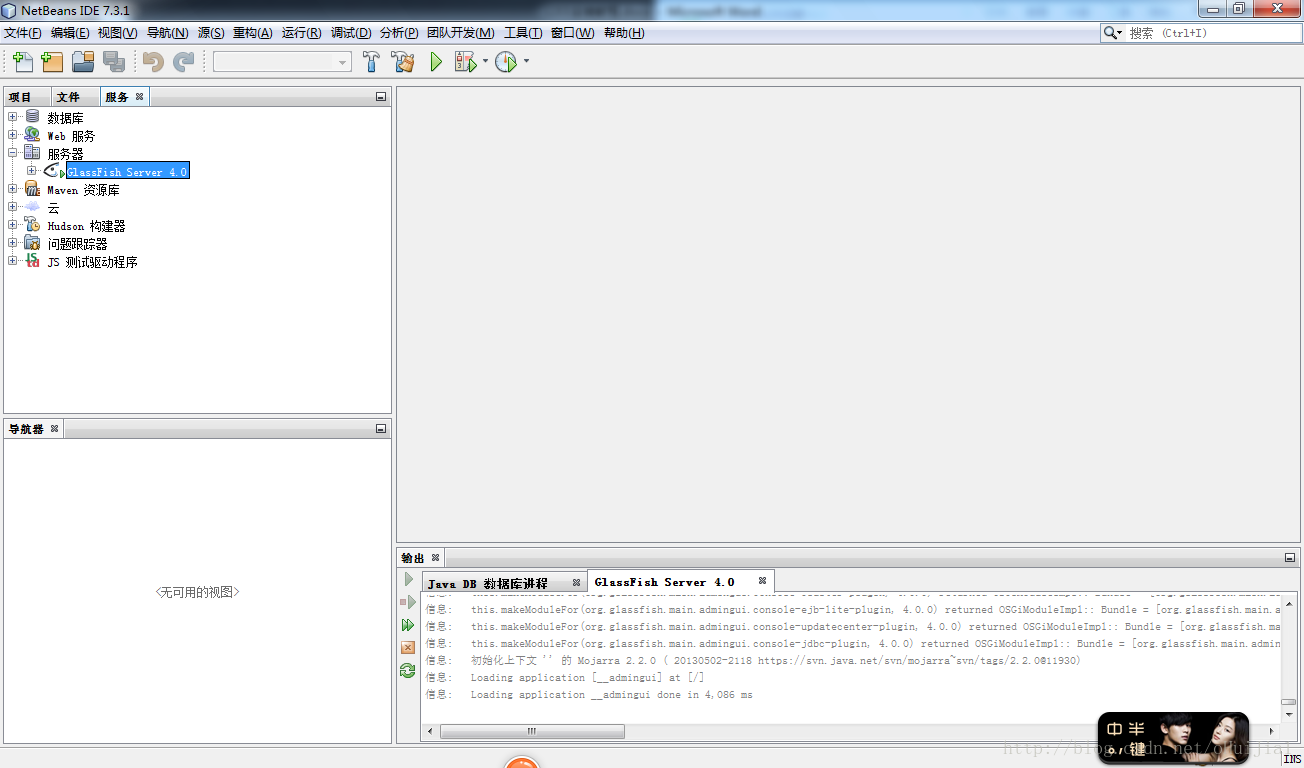Open the Debug Project dropdown arrow
Screen dimensions: 1304x768
(485, 62)
